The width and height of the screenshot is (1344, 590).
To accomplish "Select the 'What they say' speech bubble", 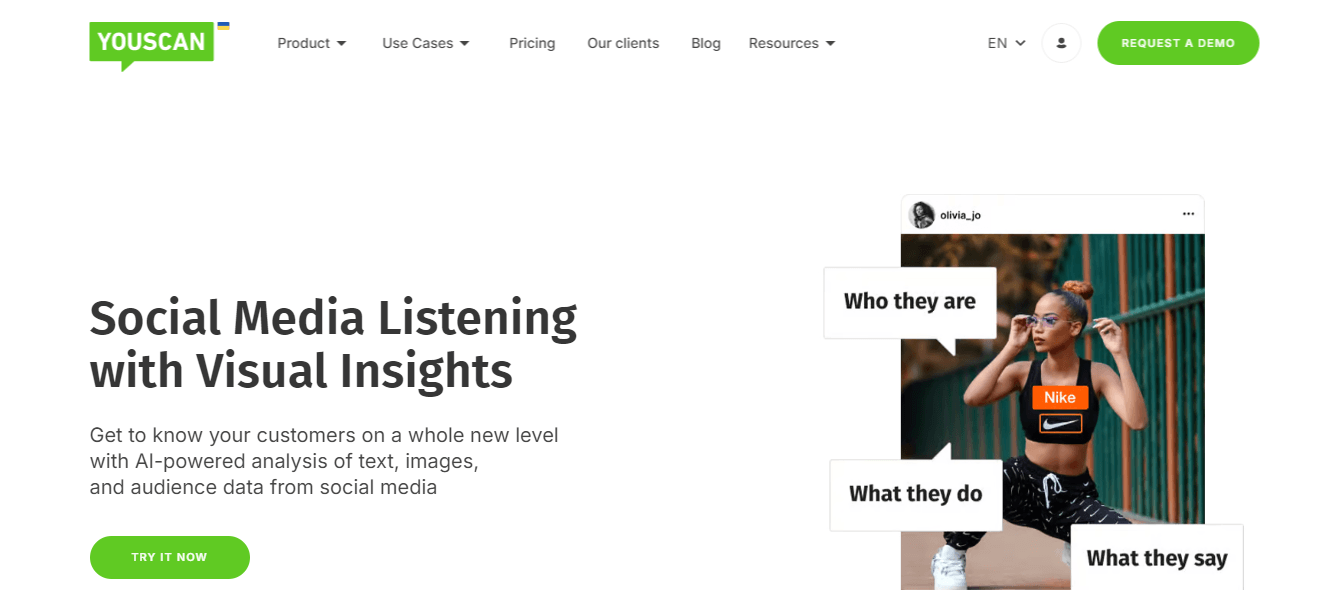I will [x=1156, y=558].
